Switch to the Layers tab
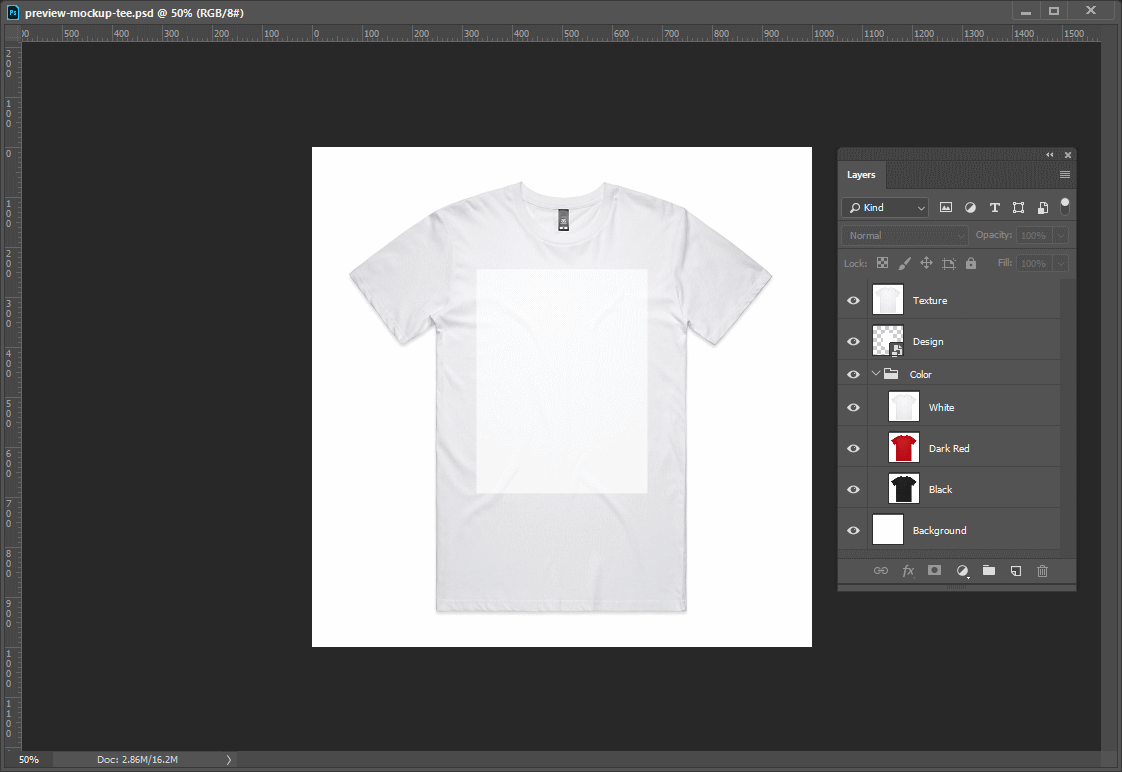This screenshot has width=1122, height=772. [x=861, y=174]
